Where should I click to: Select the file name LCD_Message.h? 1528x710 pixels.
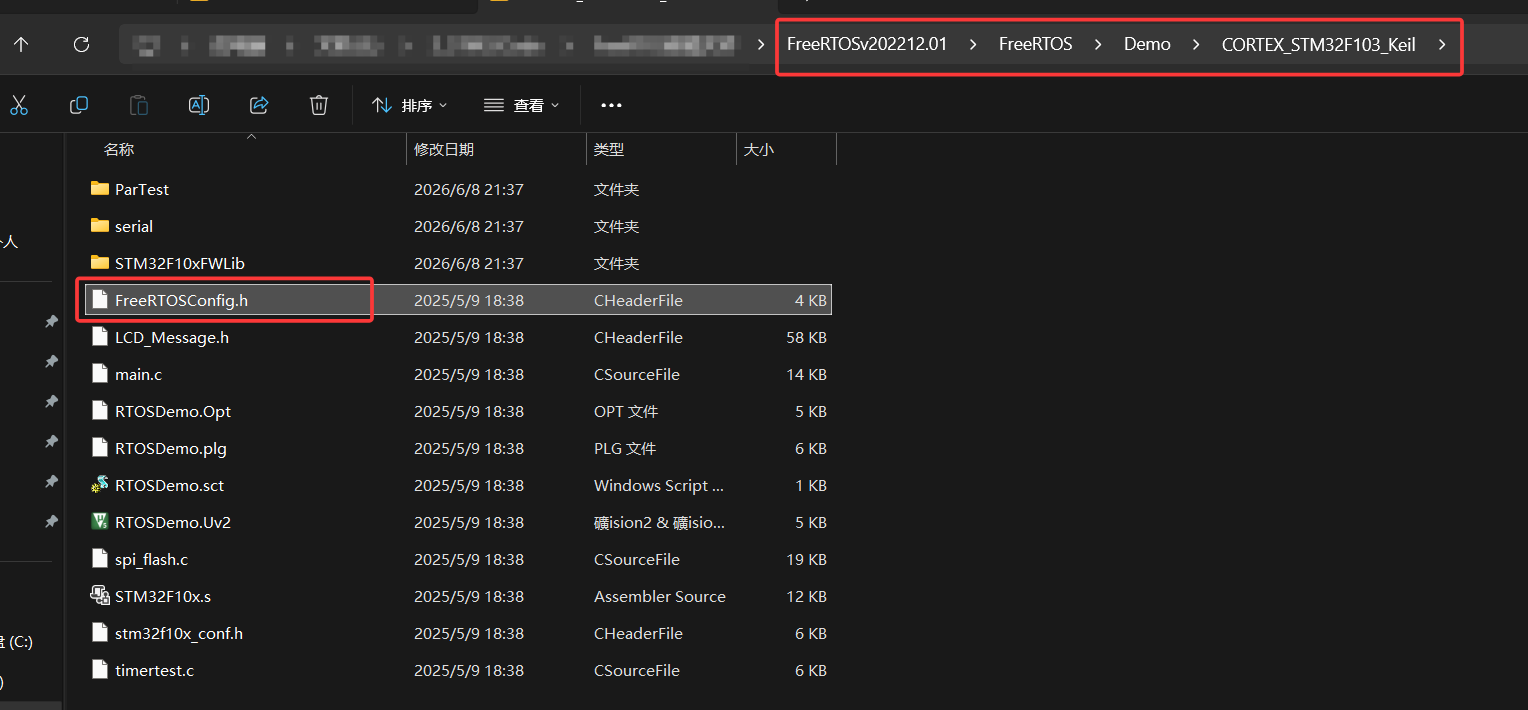(x=172, y=337)
